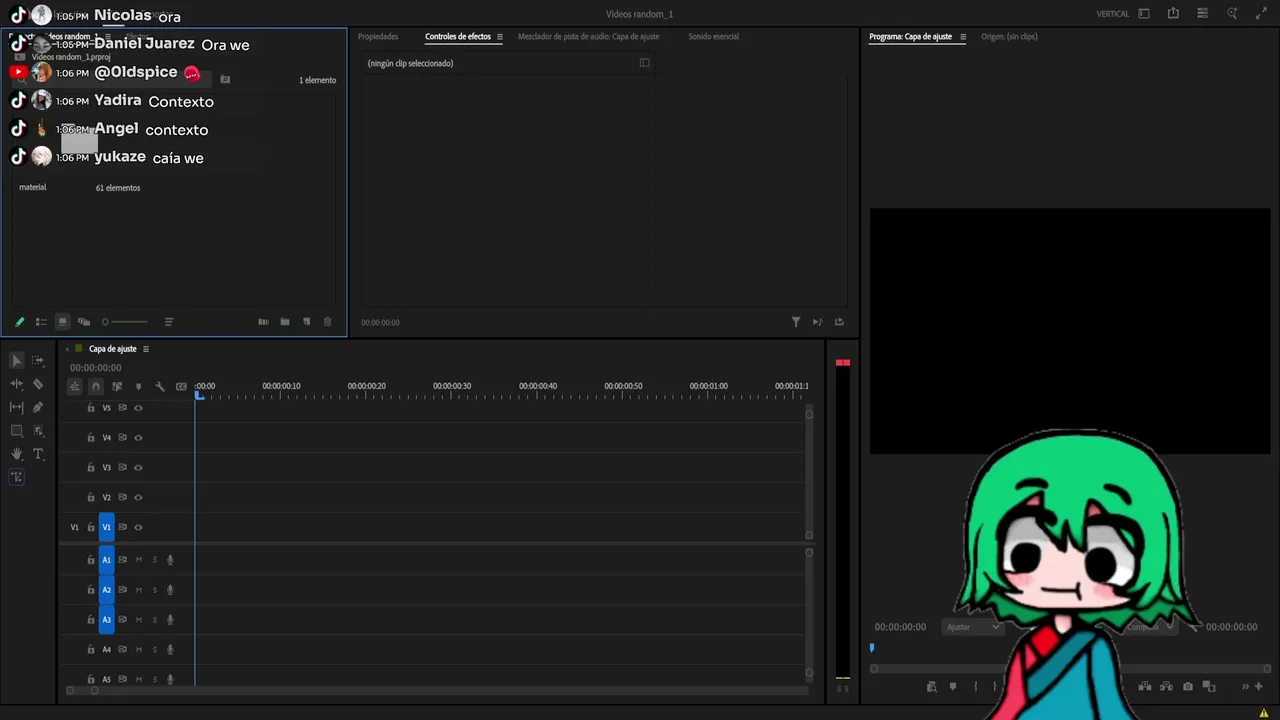The width and height of the screenshot is (1280, 720).
Task: Select the Hand tool
Action: 17,454
